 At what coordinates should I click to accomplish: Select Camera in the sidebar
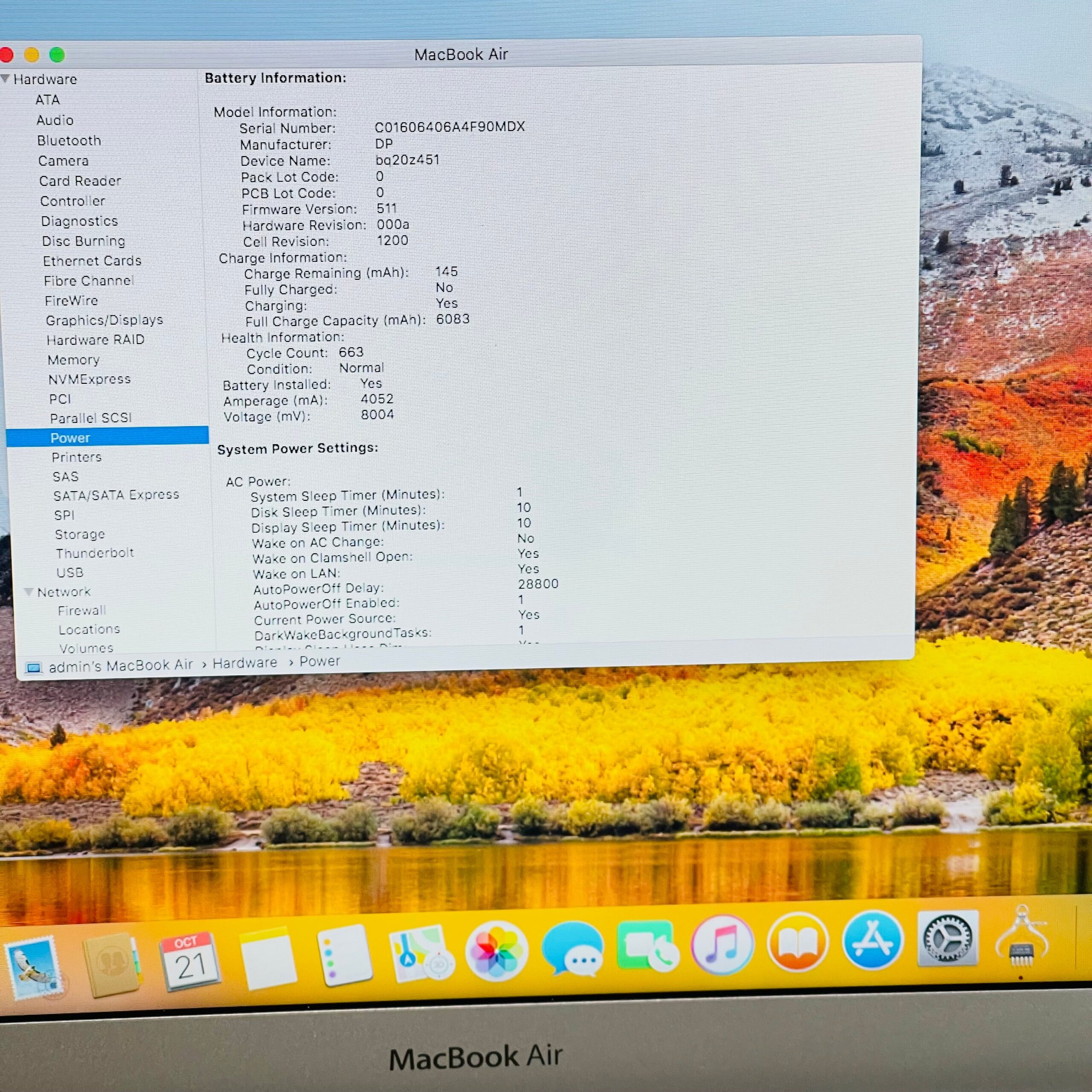coord(63,161)
